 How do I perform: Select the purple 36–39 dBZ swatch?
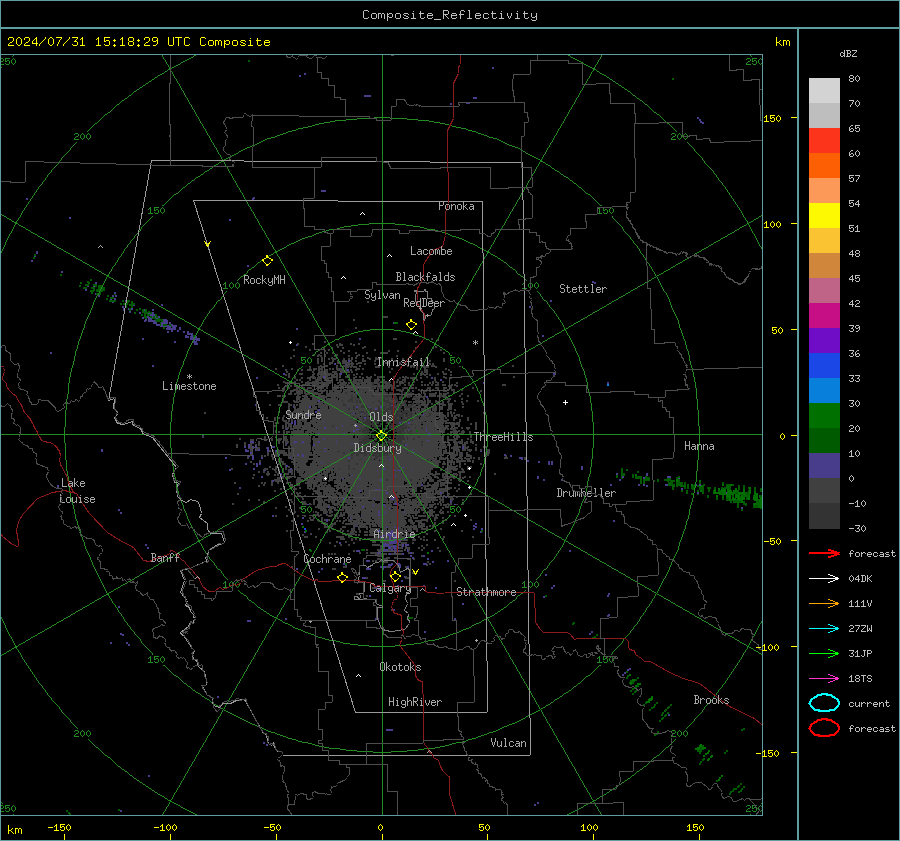(824, 341)
